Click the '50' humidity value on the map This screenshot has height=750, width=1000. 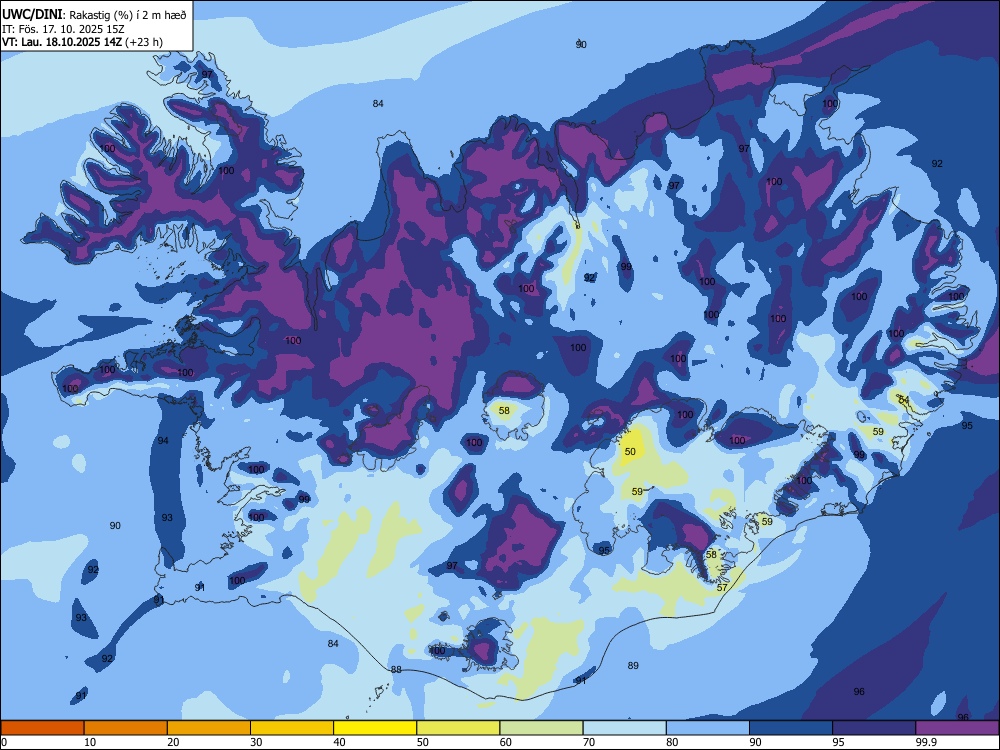(x=630, y=452)
